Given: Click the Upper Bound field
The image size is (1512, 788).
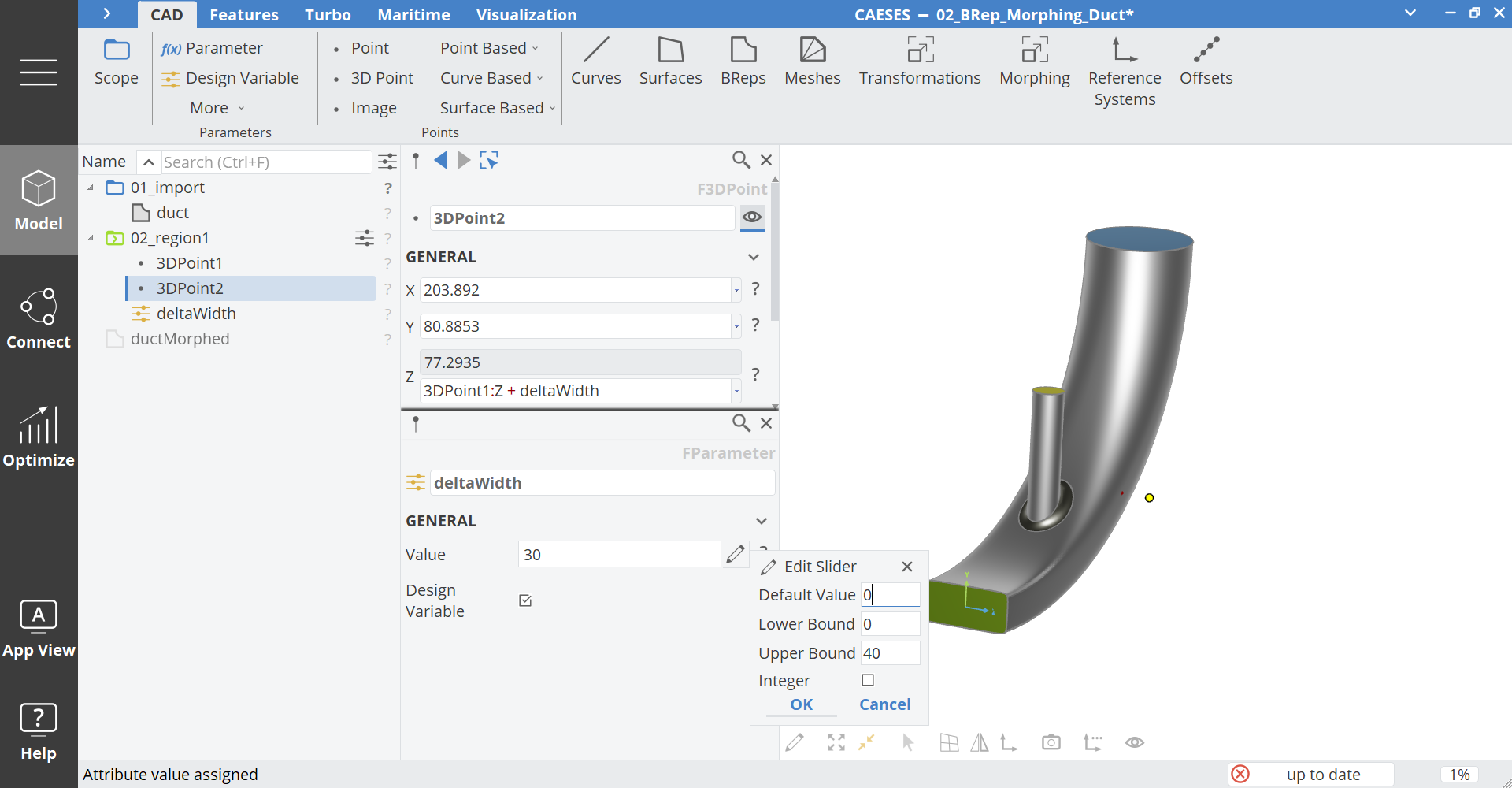Looking at the screenshot, I should pos(890,653).
